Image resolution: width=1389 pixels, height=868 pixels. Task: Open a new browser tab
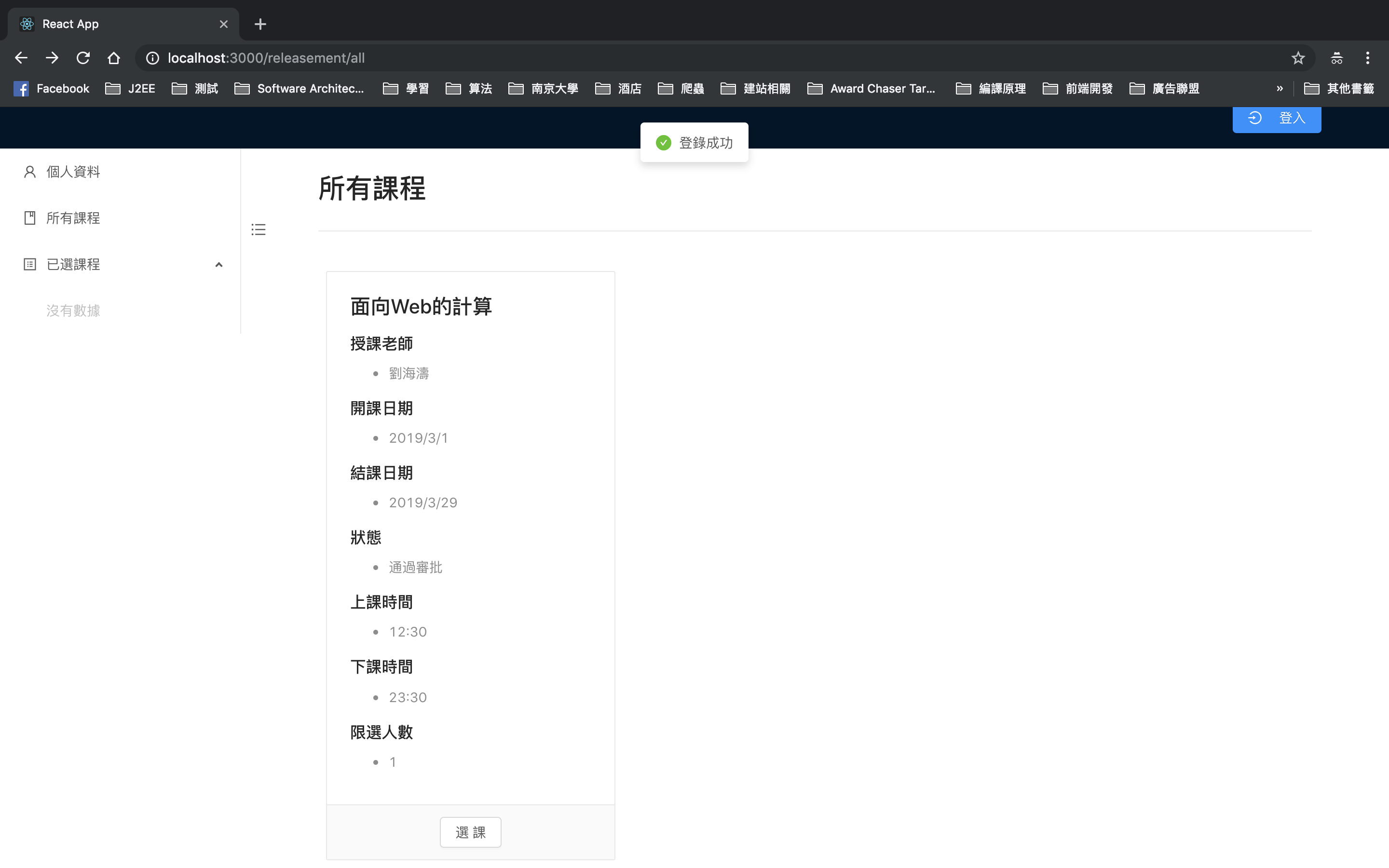pos(260,24)
